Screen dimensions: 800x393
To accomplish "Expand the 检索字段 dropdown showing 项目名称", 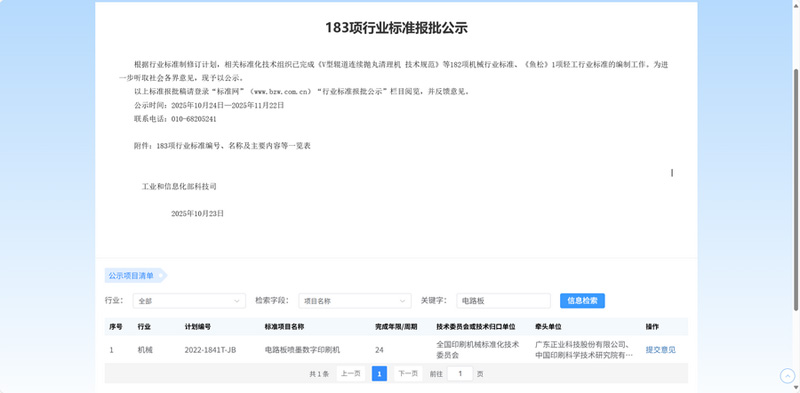I will (355, 301).
